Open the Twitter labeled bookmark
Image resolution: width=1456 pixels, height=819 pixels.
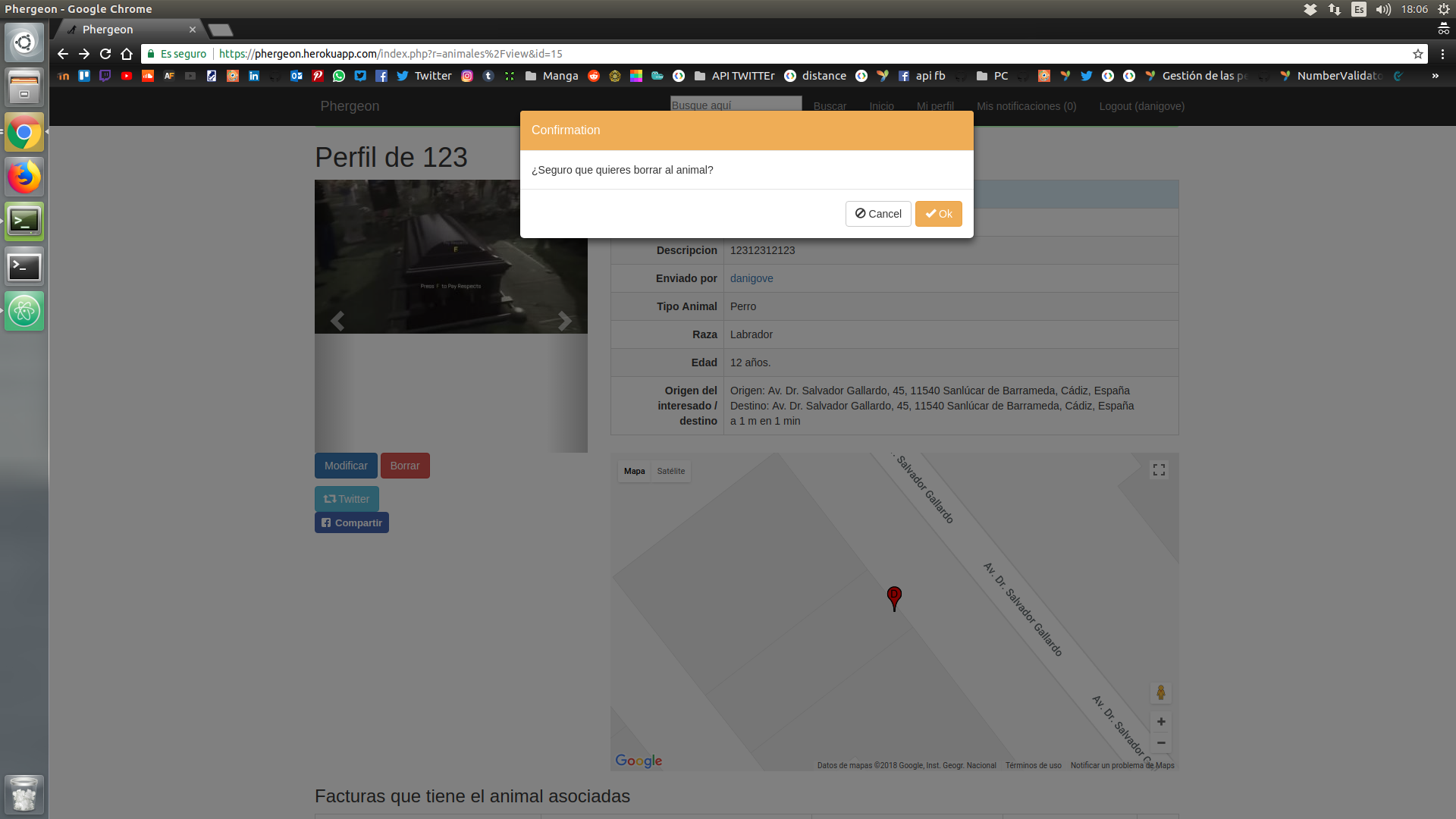(424, 76)
